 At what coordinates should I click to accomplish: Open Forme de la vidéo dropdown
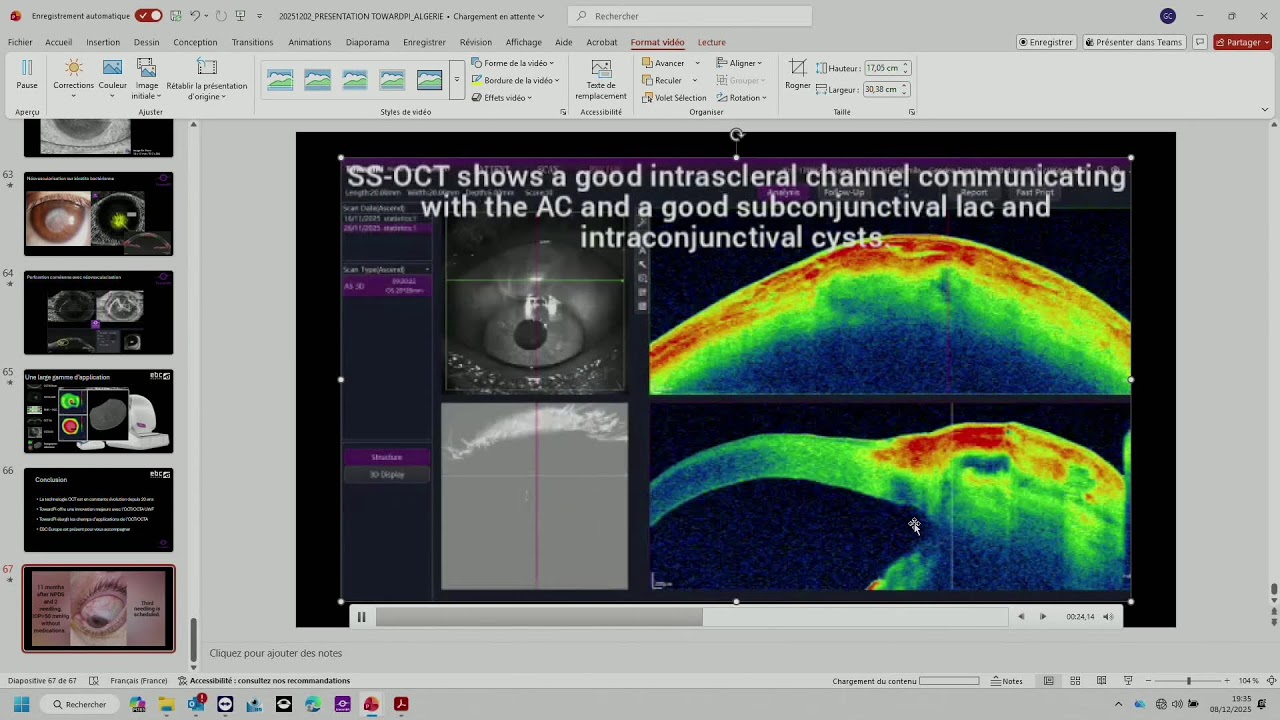tap(513, 63)
